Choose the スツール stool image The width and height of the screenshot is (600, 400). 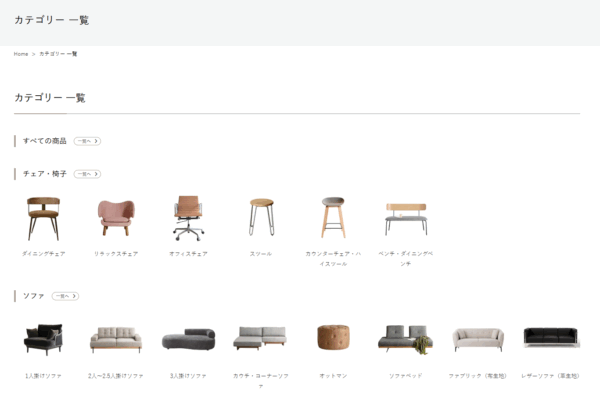261,217
